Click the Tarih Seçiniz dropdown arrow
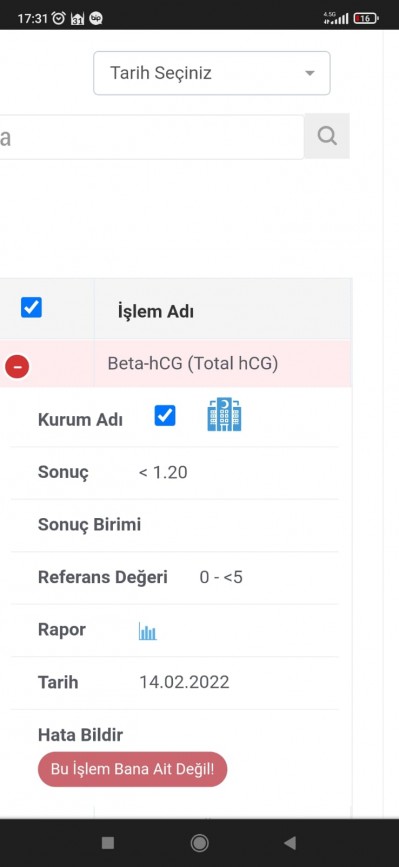 click(310, 74)
